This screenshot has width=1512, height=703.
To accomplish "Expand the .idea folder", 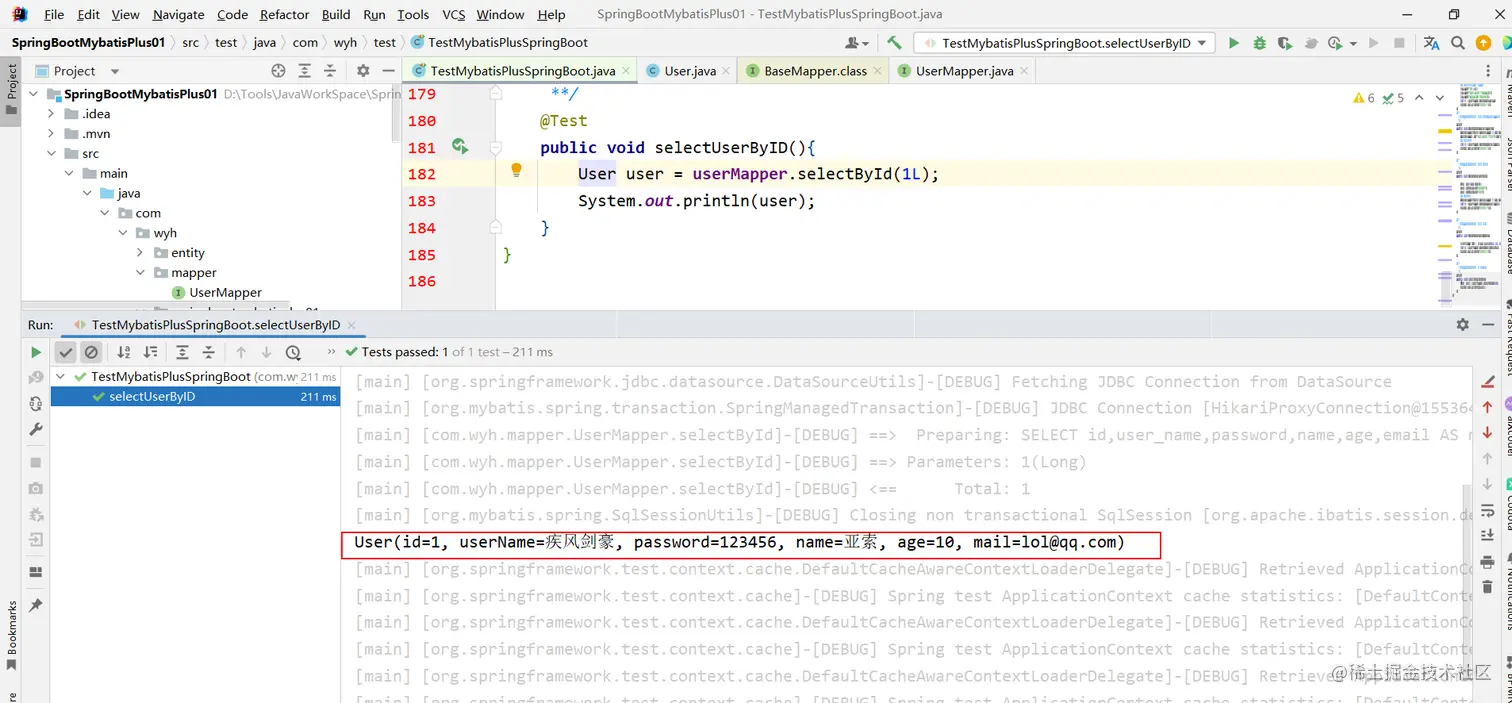I will tap(51, 114).
